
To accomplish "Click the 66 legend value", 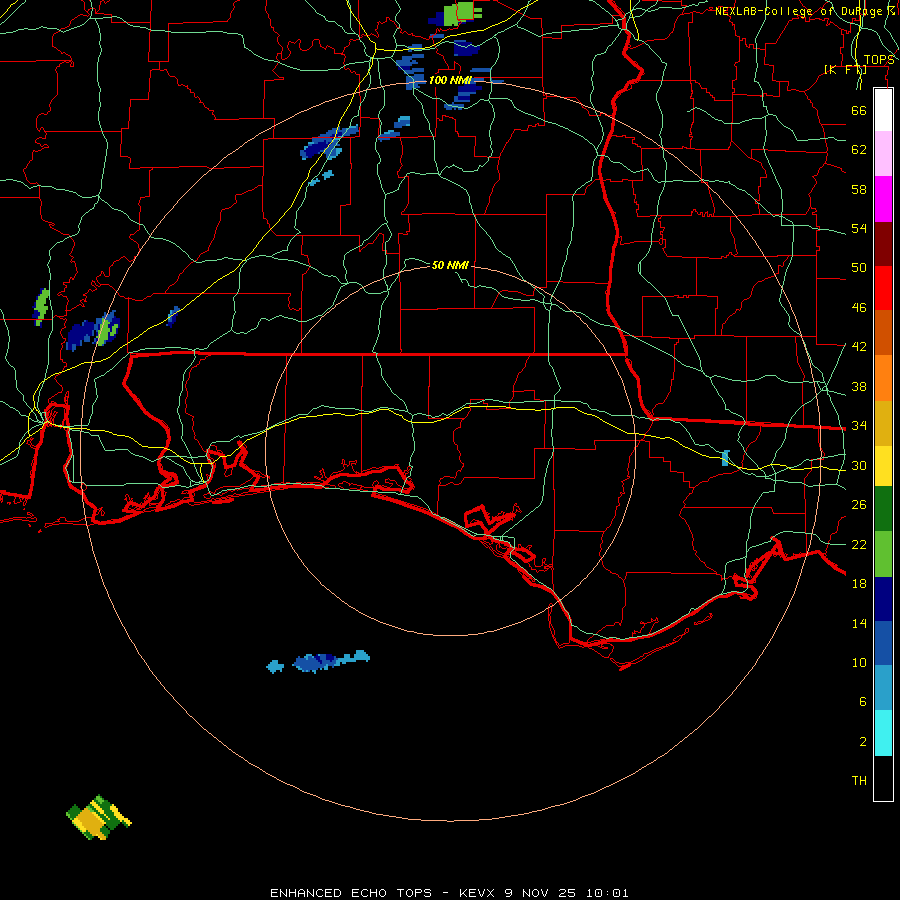I will tap(859, 110).
